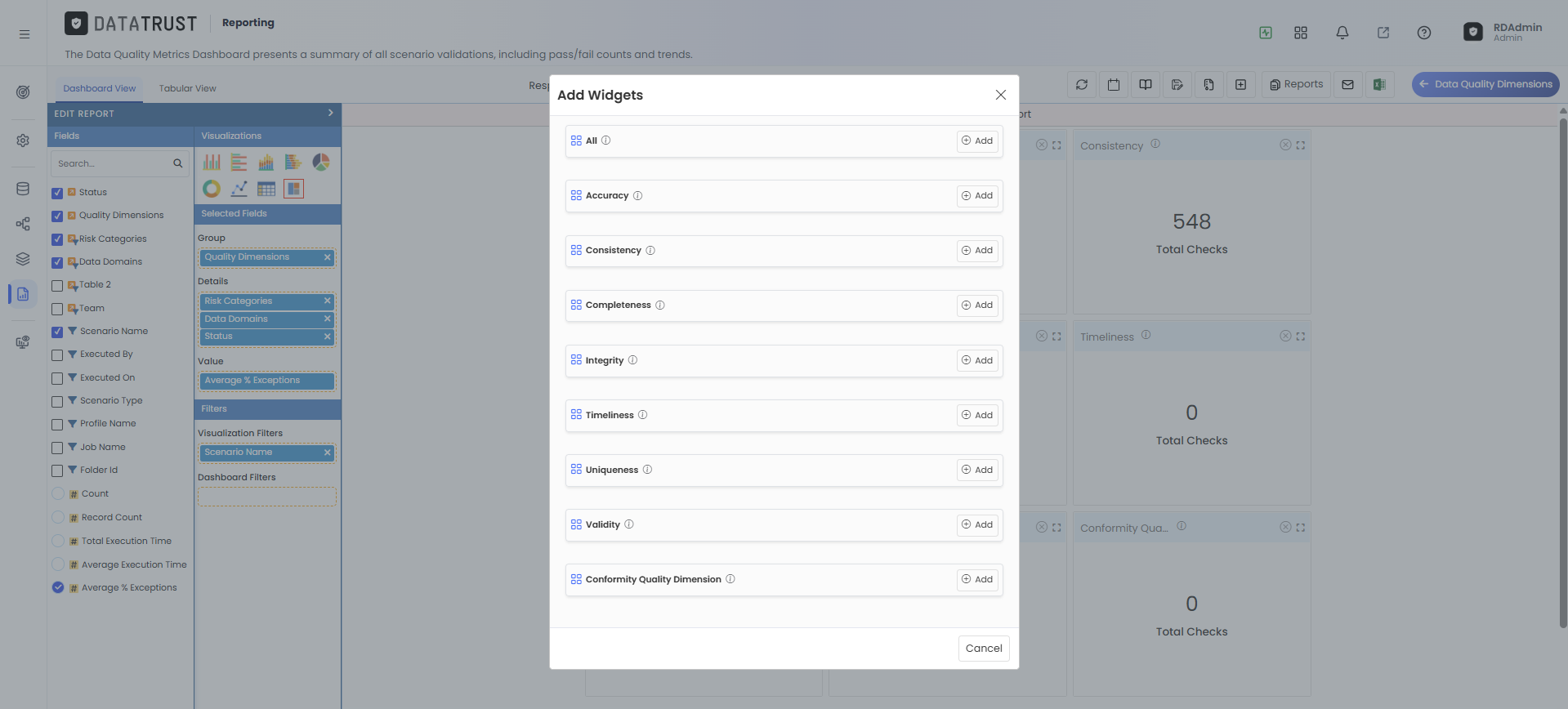Open the database icon in left sidebar
The height and width of the screenshot is (709, 1568).
(23, 189)
